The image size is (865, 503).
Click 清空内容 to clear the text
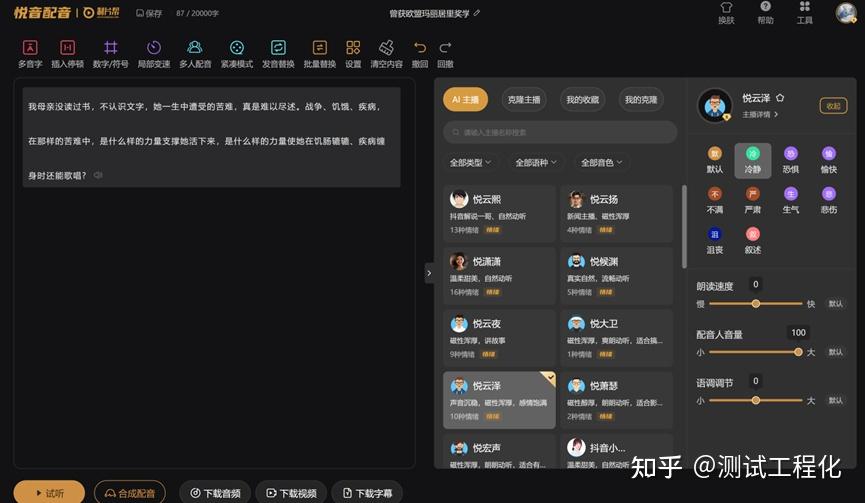point(386,54)
